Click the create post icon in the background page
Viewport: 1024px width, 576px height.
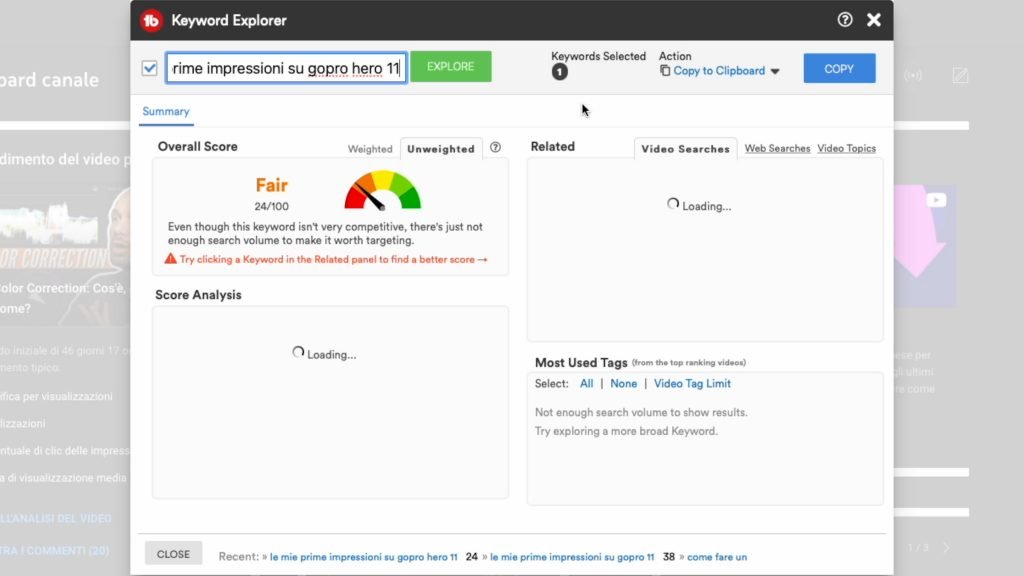(960, 75)
